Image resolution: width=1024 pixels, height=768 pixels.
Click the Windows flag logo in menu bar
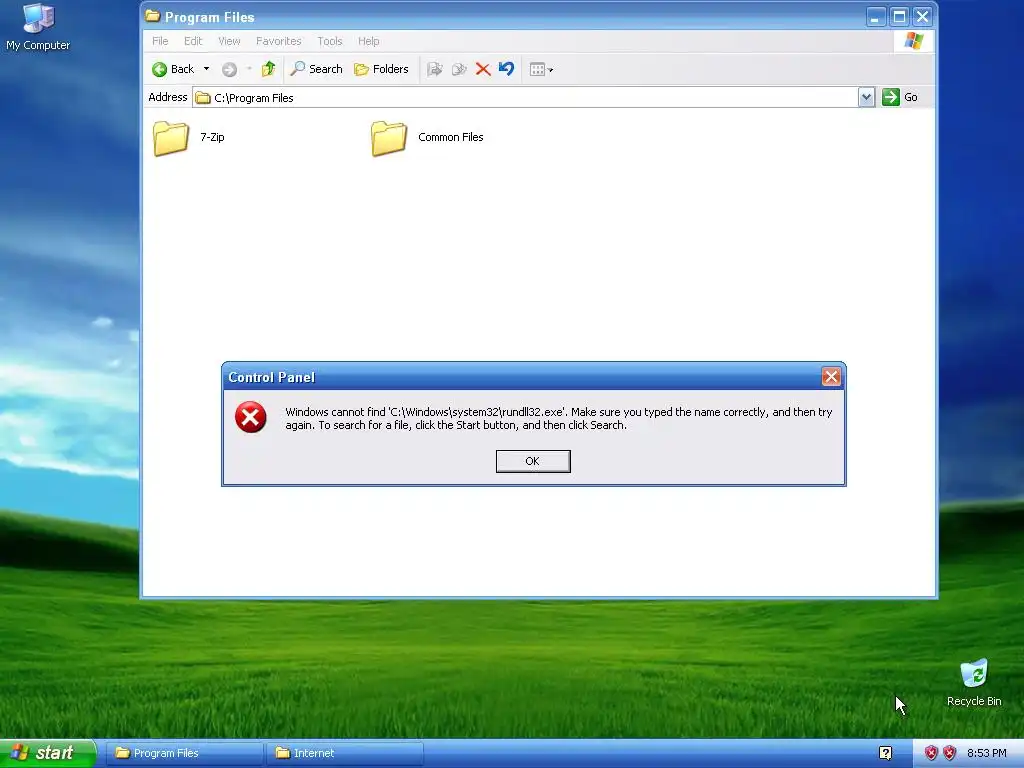point(914,41)
